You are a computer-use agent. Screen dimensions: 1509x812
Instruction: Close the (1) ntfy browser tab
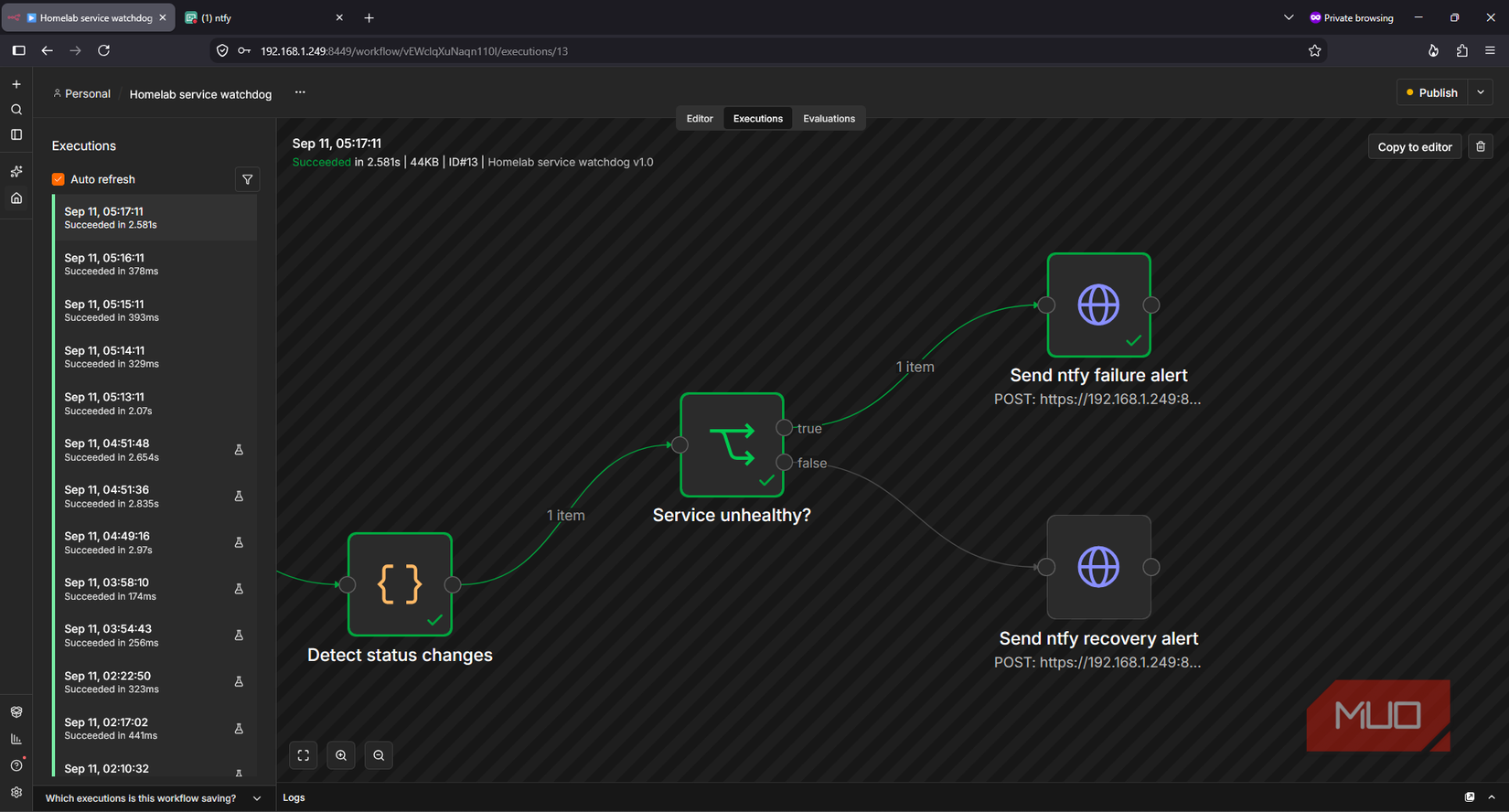point(339,17)
